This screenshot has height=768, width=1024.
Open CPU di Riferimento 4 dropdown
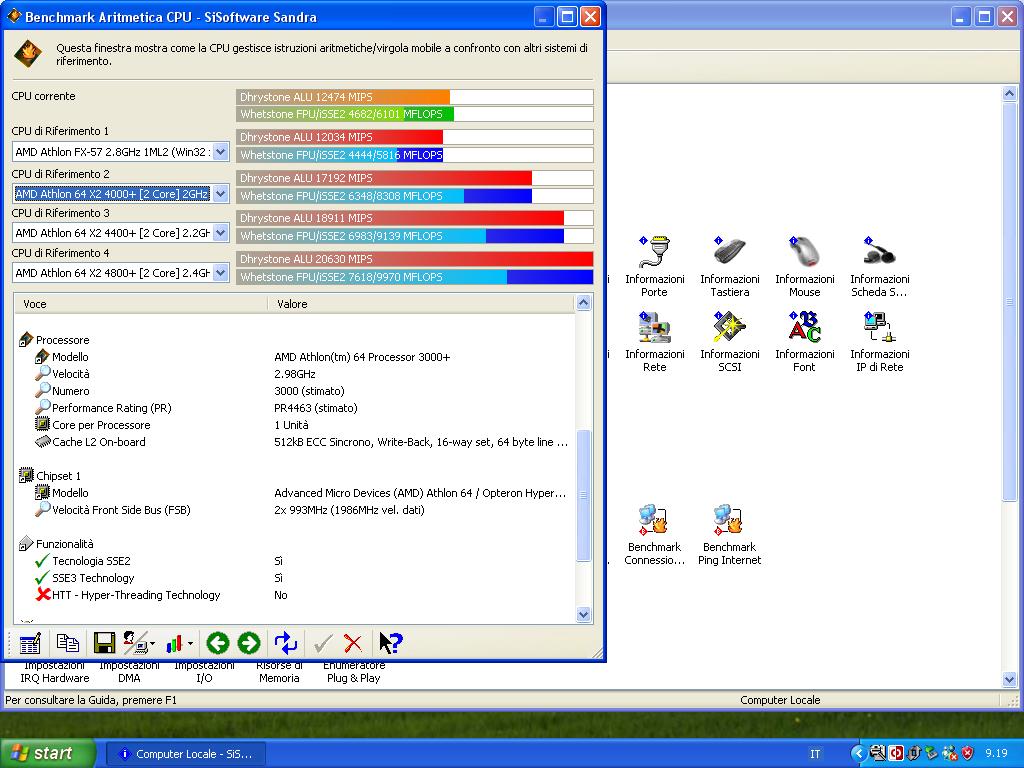(x=221, y=273)
